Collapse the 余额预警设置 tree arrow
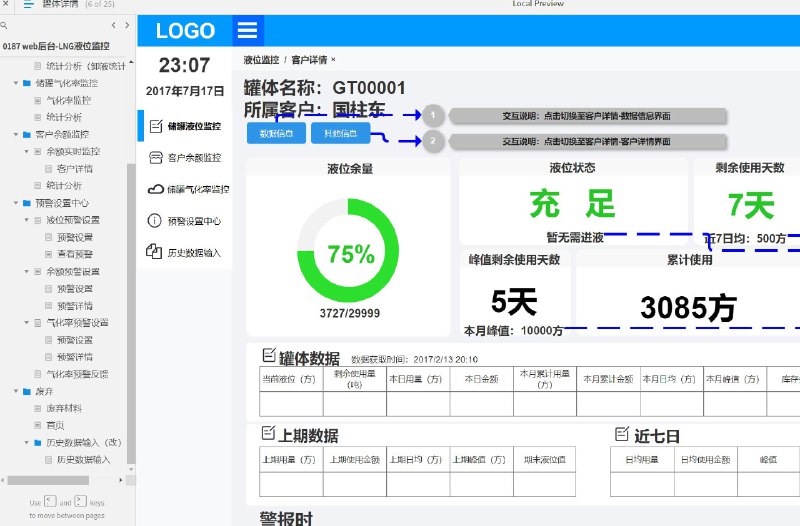The height and width of the screenshot is (526, 800). (x=27, y=271)
